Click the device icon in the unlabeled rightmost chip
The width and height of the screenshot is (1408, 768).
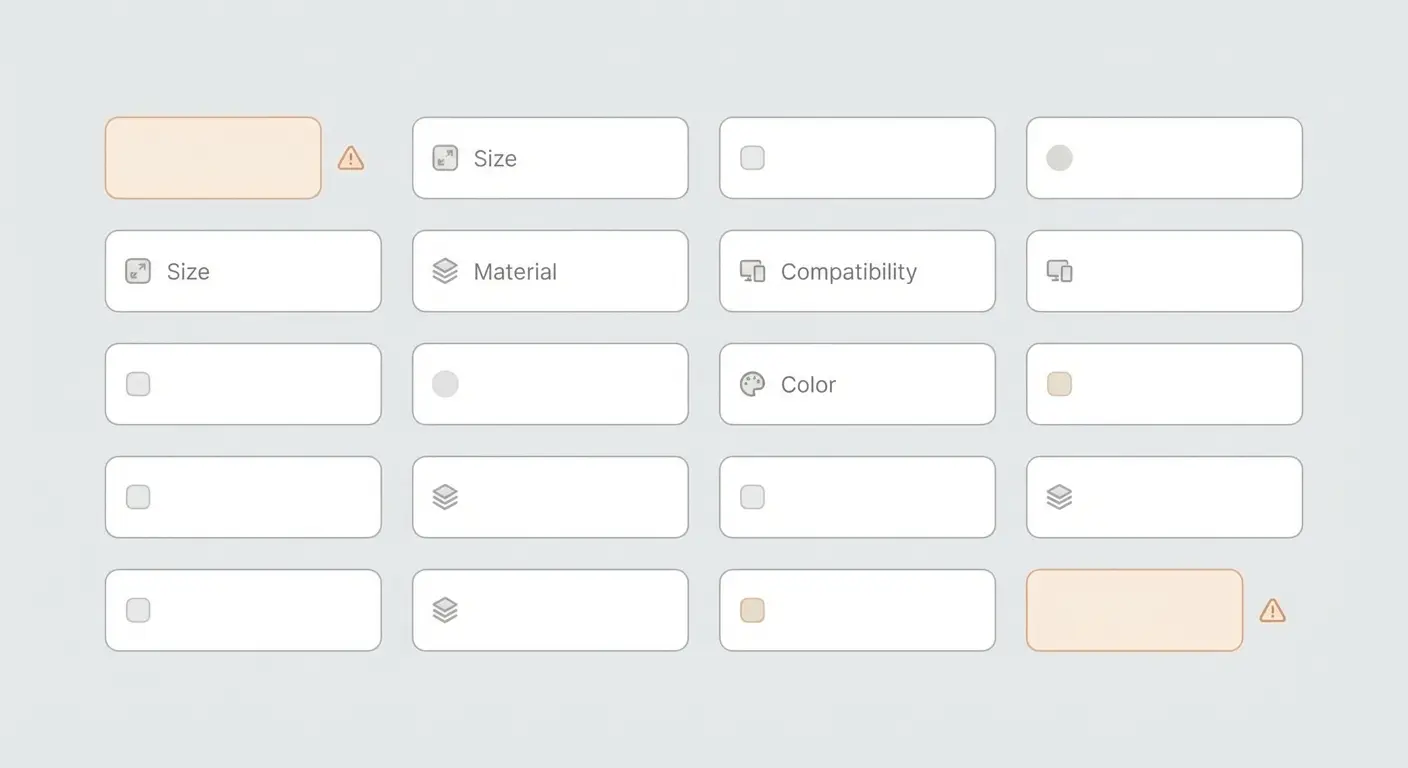[x=1059, y=271]
